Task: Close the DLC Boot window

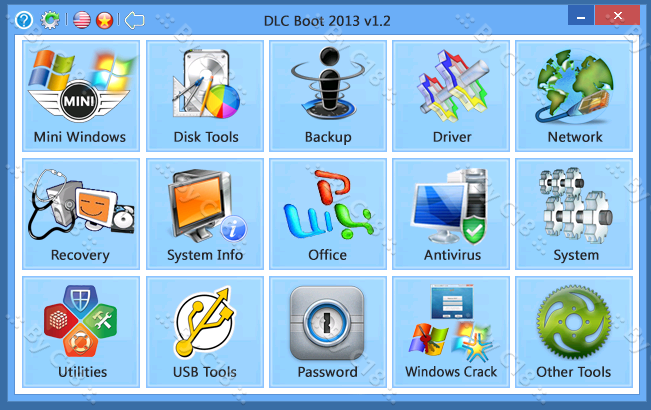Action: pos(617,16)
